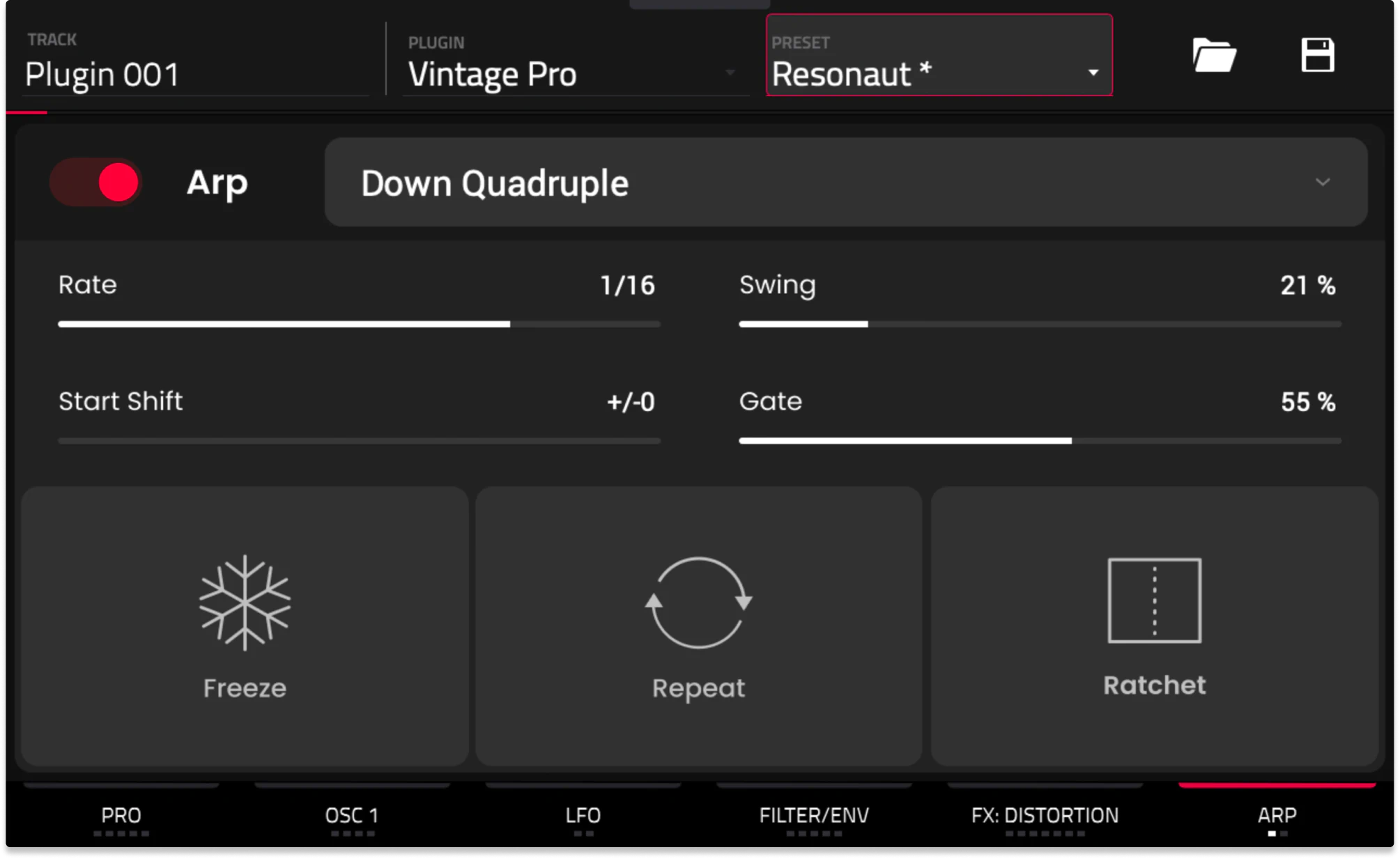Open the folder browse icon

(x=1213, y=55)
